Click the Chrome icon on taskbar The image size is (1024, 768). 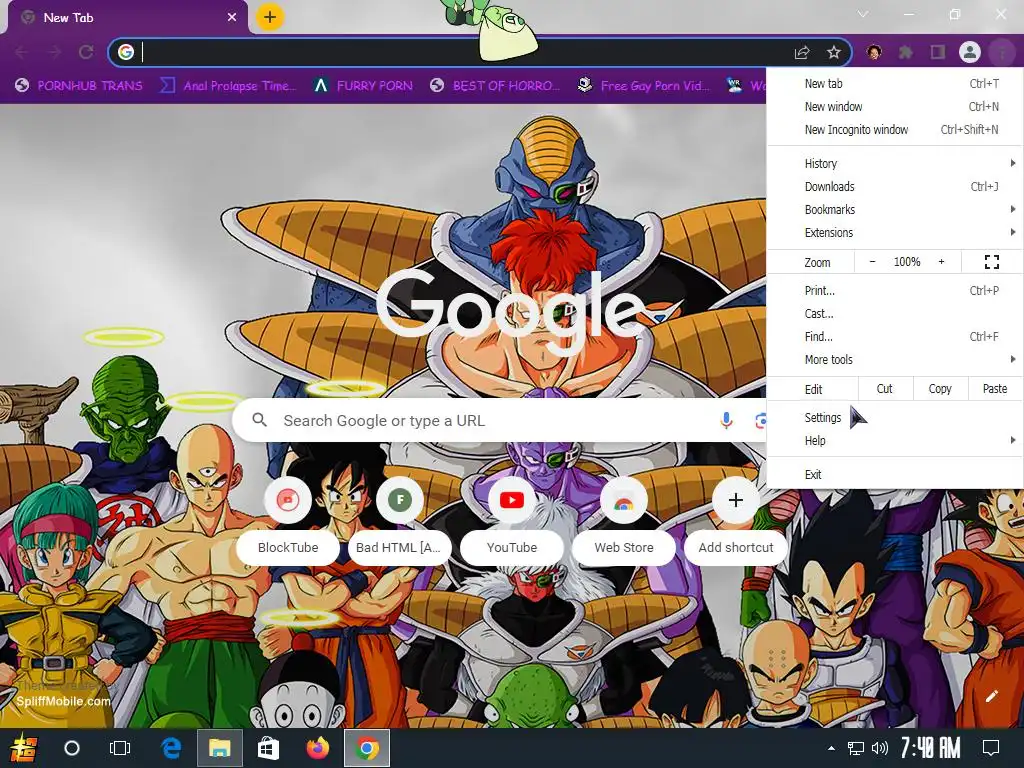point(367,748)
